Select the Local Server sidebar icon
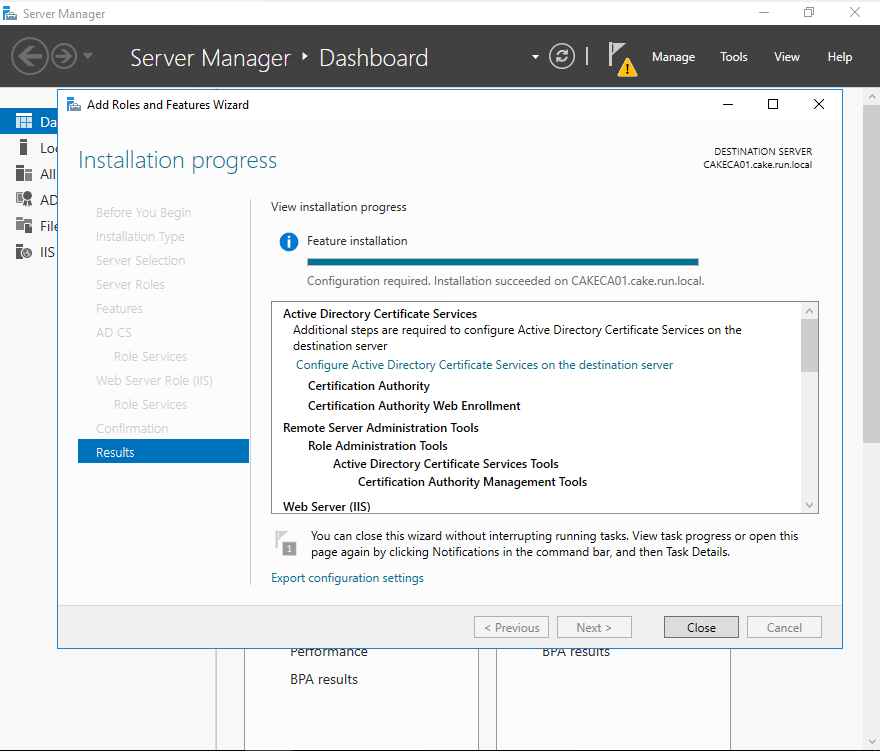Viewport: 880px width, 751px height. [x=24, y=147]
